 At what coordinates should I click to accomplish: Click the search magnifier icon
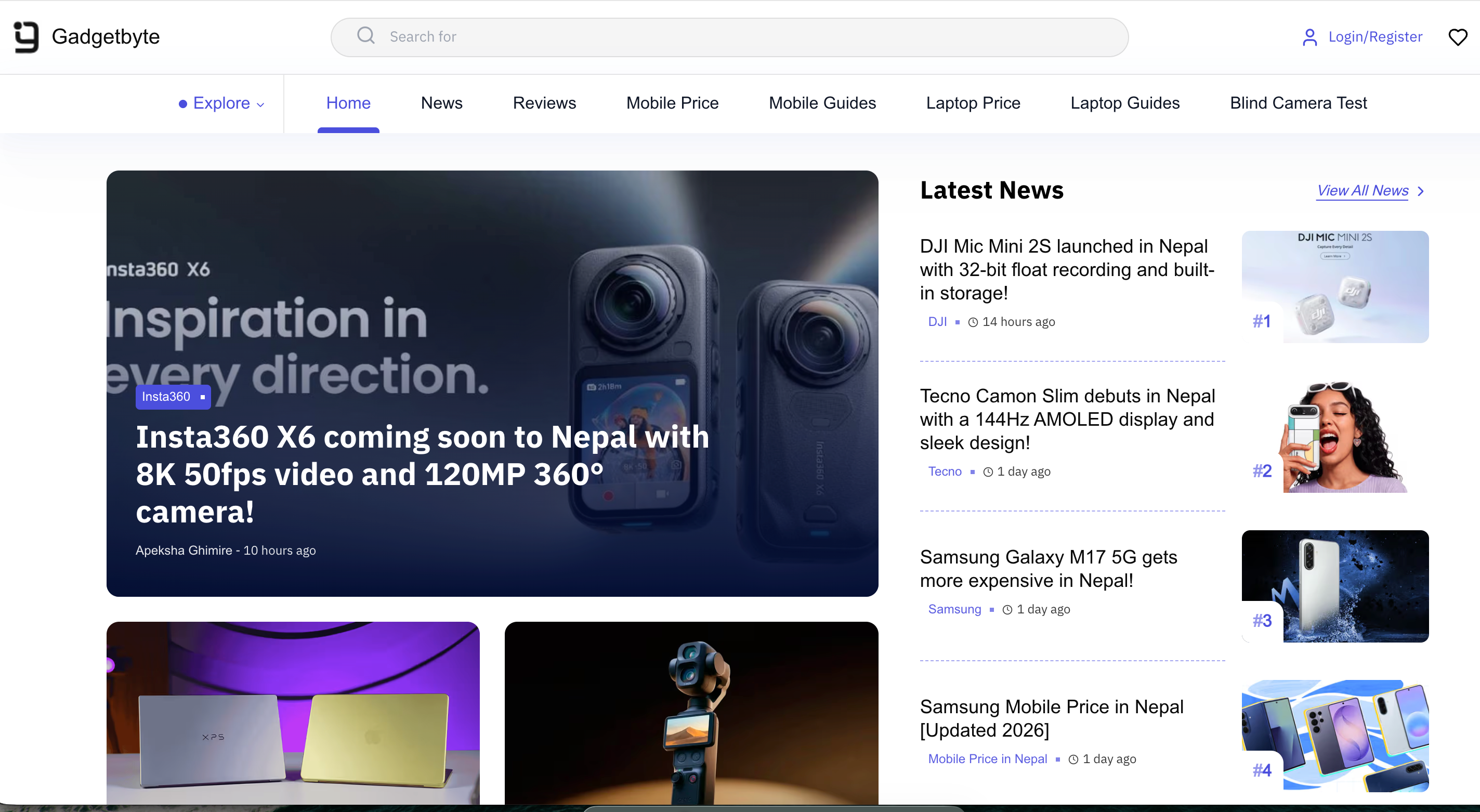[x=366, y=36]
